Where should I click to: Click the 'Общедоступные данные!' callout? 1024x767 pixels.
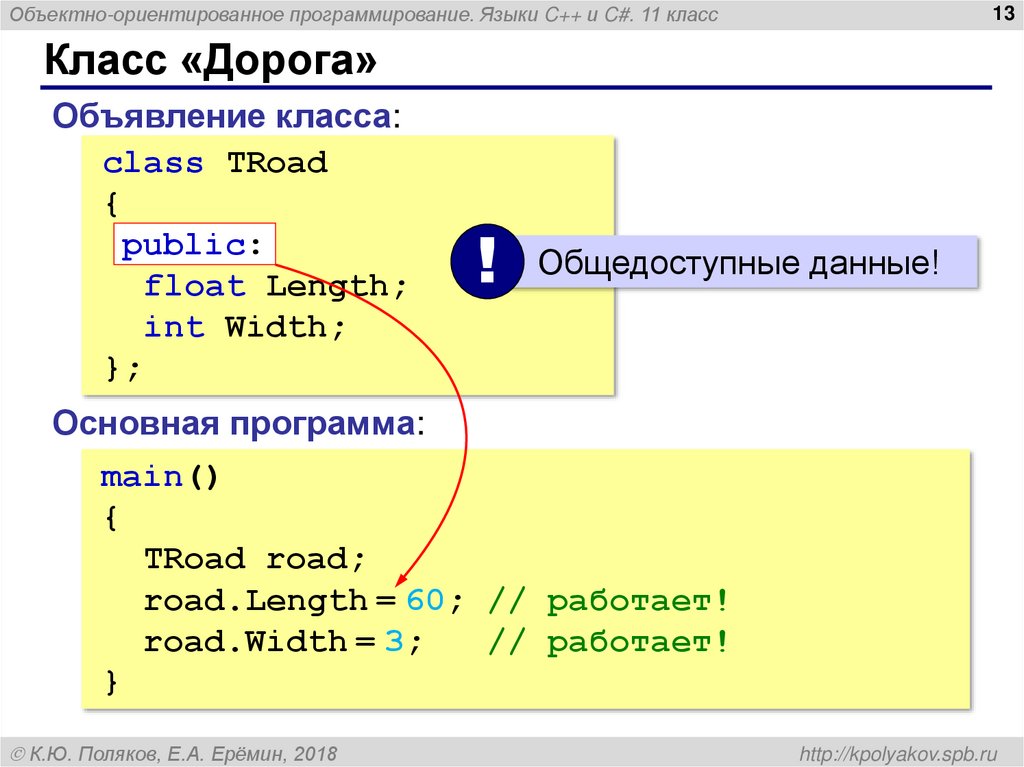[738, 262]
